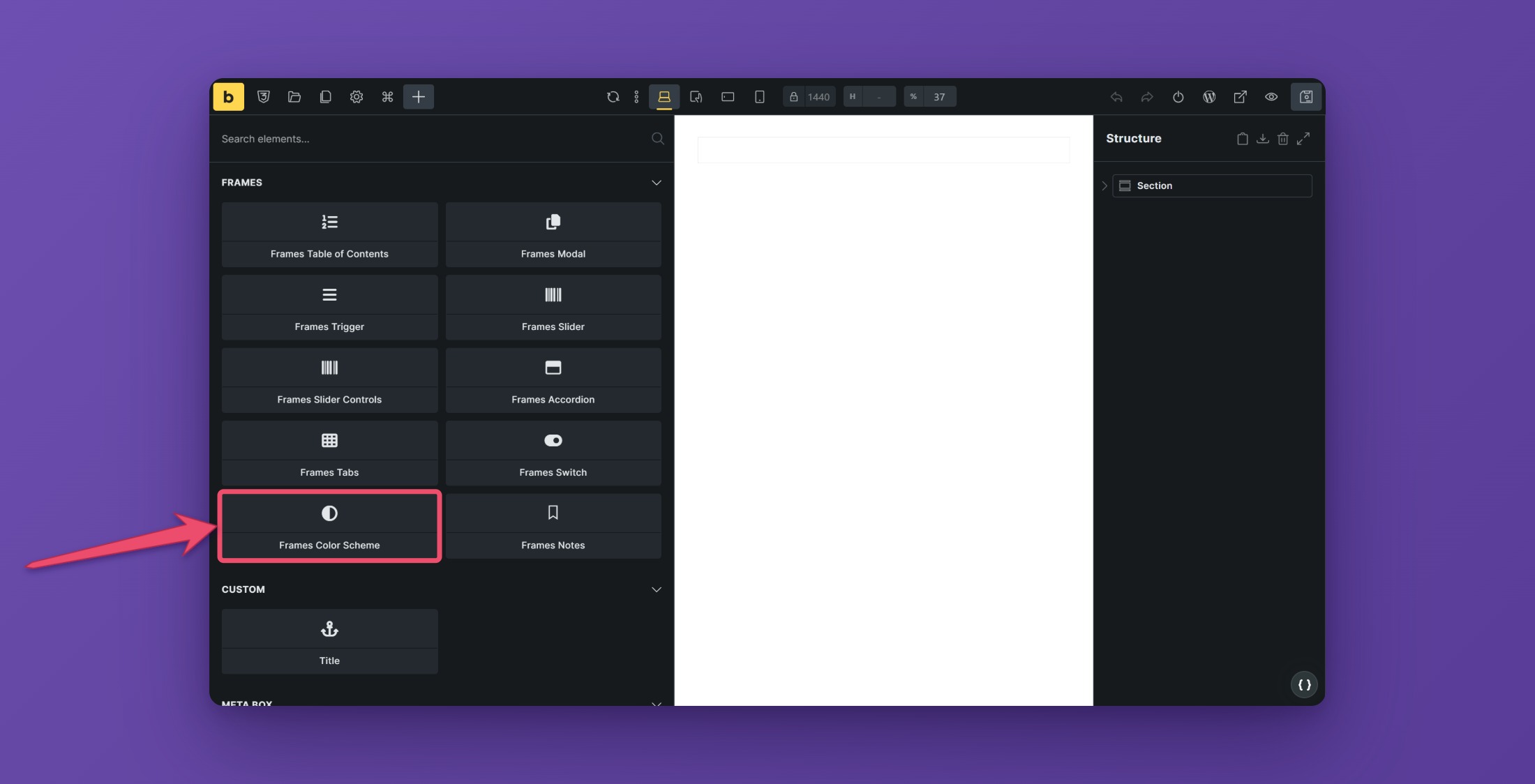1535x784 pixels.
Task: Add the Frames Switch element
Action: [553, 453]
